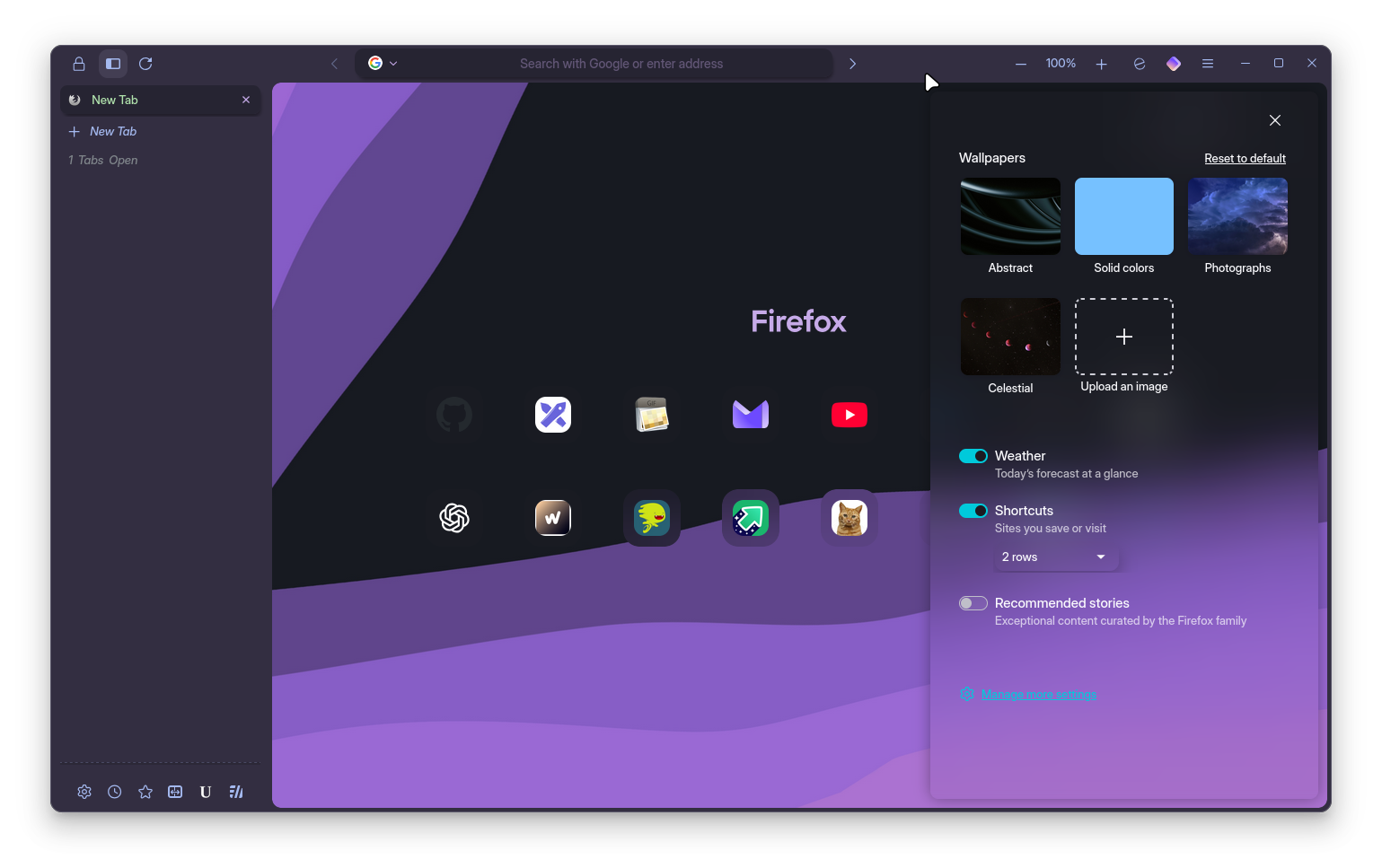Click the Reset to default link
The width and height of the screenshot is (1382, 868).
point(1245,159)
